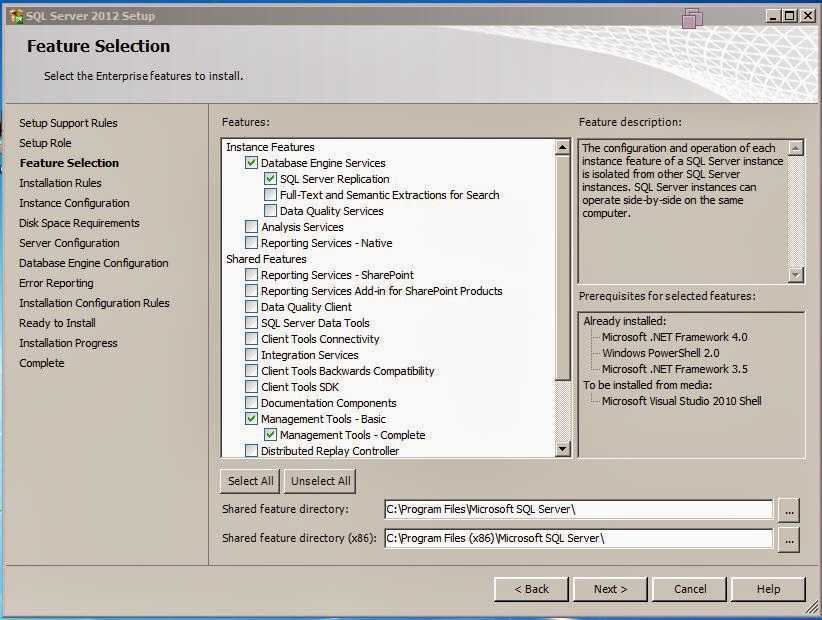Click the Already installed heading

(x=624, y=321)
